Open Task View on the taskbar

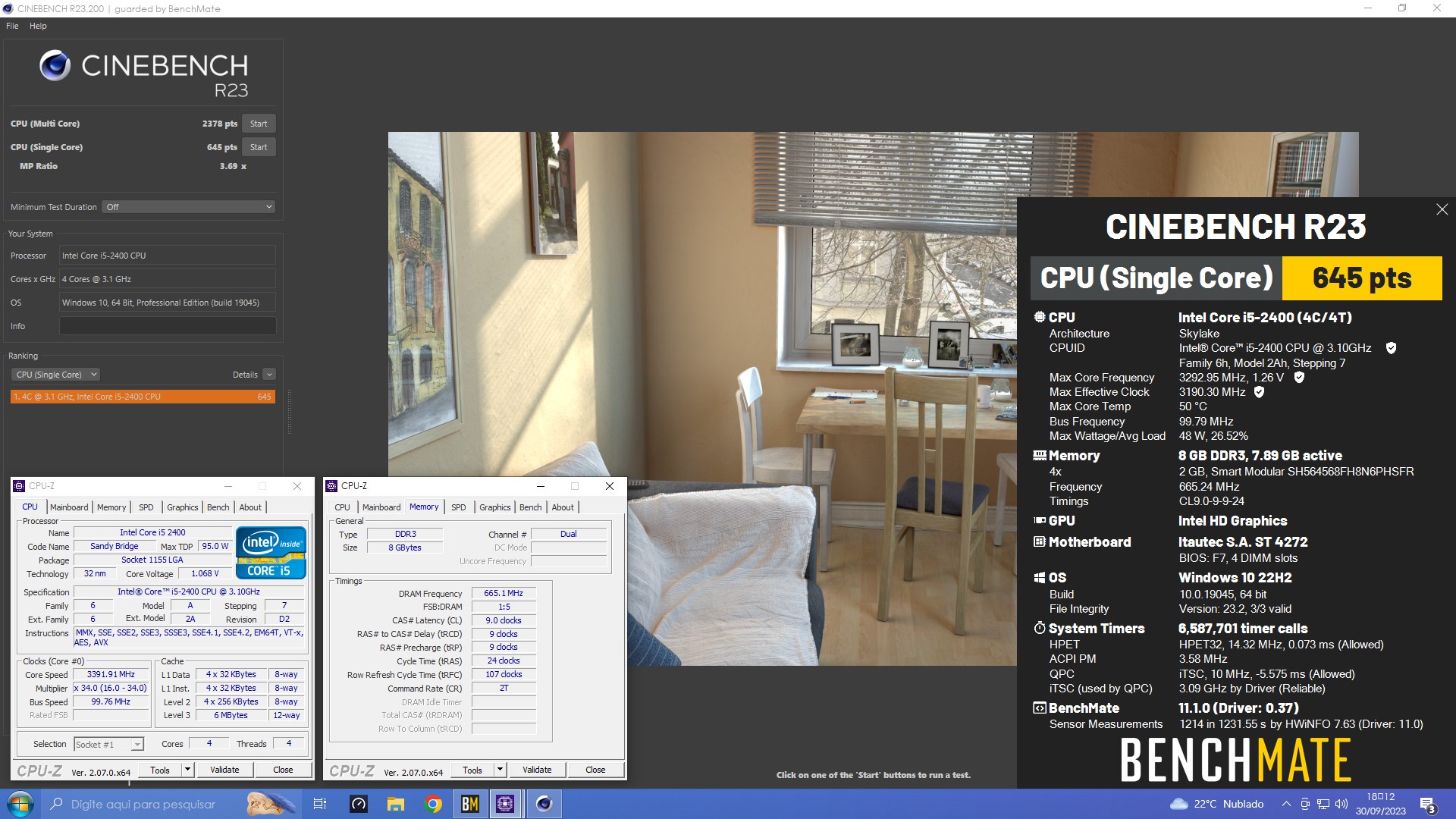pos(320,804)
